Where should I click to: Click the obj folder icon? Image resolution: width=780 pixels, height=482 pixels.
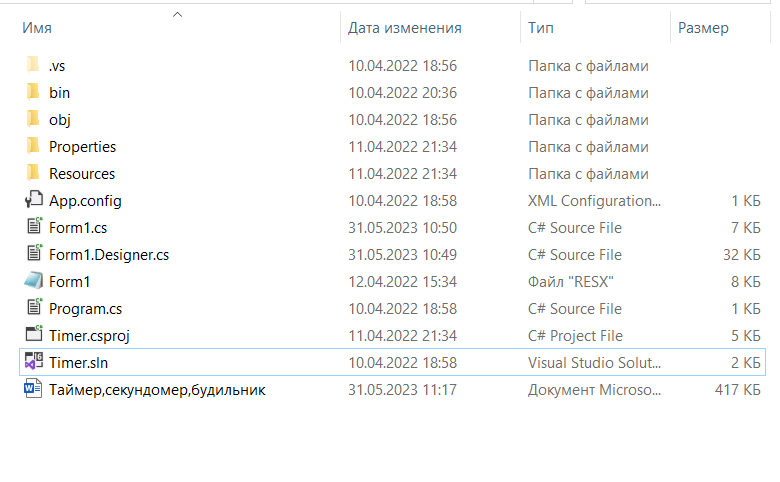(x=33, y=120)
